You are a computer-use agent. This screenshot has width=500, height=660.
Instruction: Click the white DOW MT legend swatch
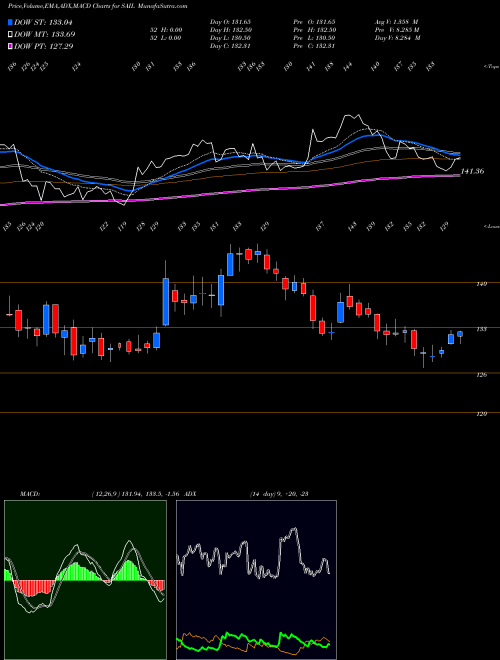tap(10, 34)
